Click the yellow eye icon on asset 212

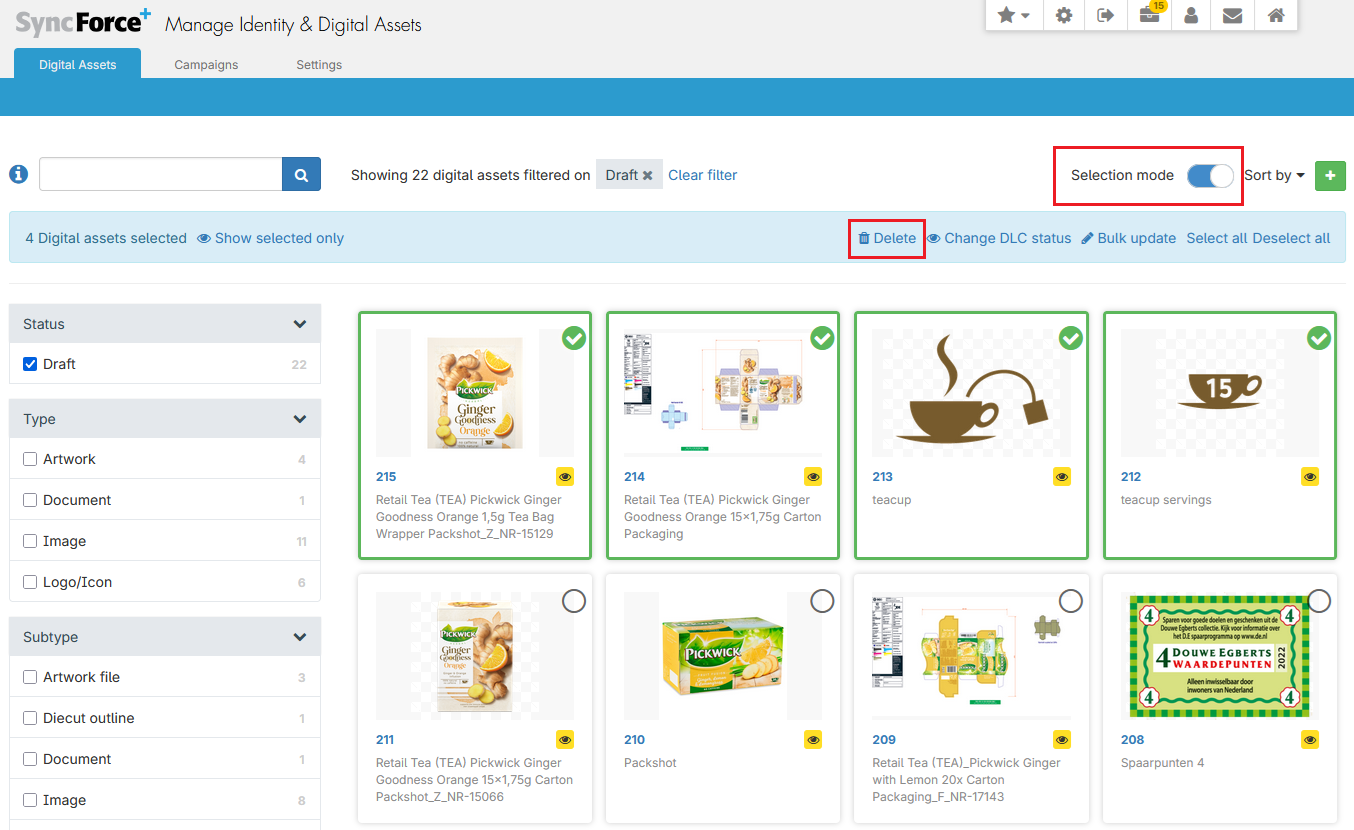[1310, 477]
